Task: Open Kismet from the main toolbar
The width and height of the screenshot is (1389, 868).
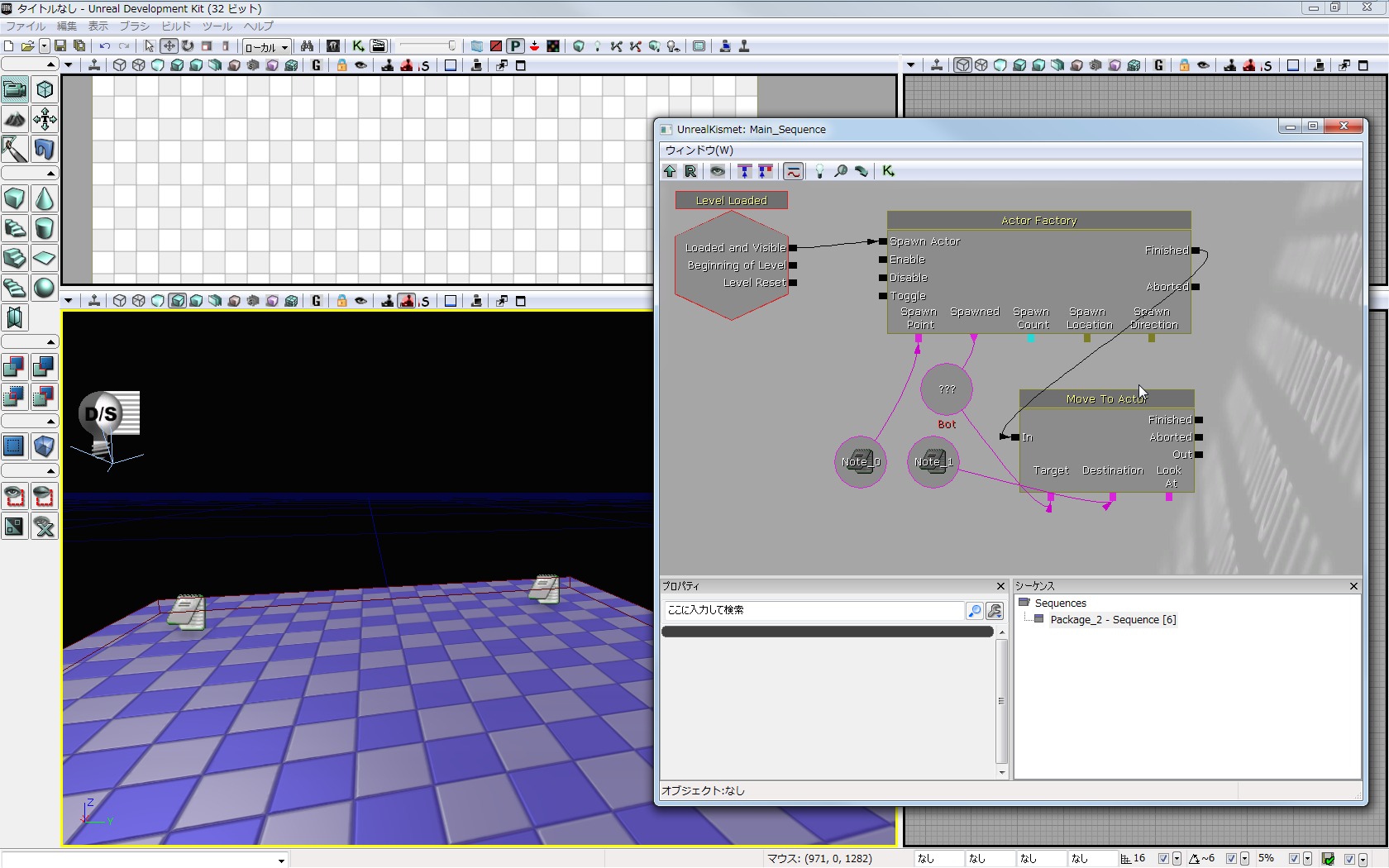Action: pyautogui.click(x=358, y=46)
